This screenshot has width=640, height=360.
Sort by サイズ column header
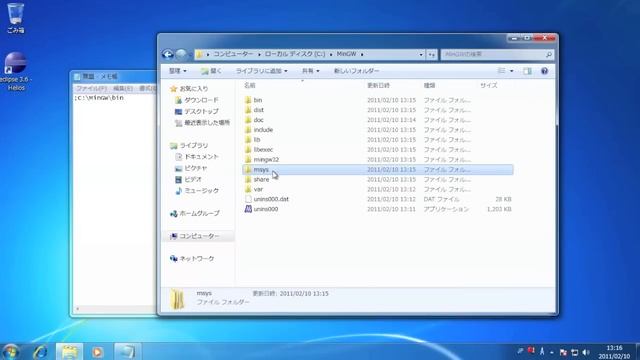point(489,85)
